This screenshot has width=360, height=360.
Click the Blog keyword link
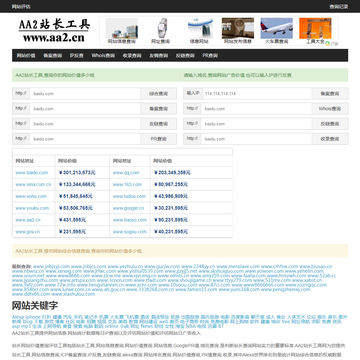click(28, 321)
